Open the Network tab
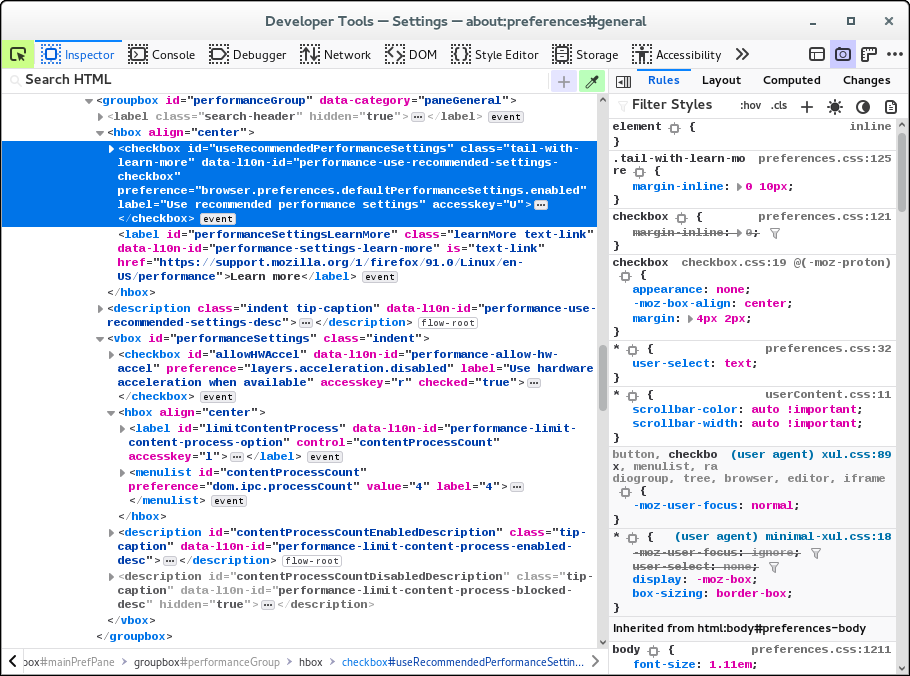Viewport: 910px width, 676px height. pos(335,55)
